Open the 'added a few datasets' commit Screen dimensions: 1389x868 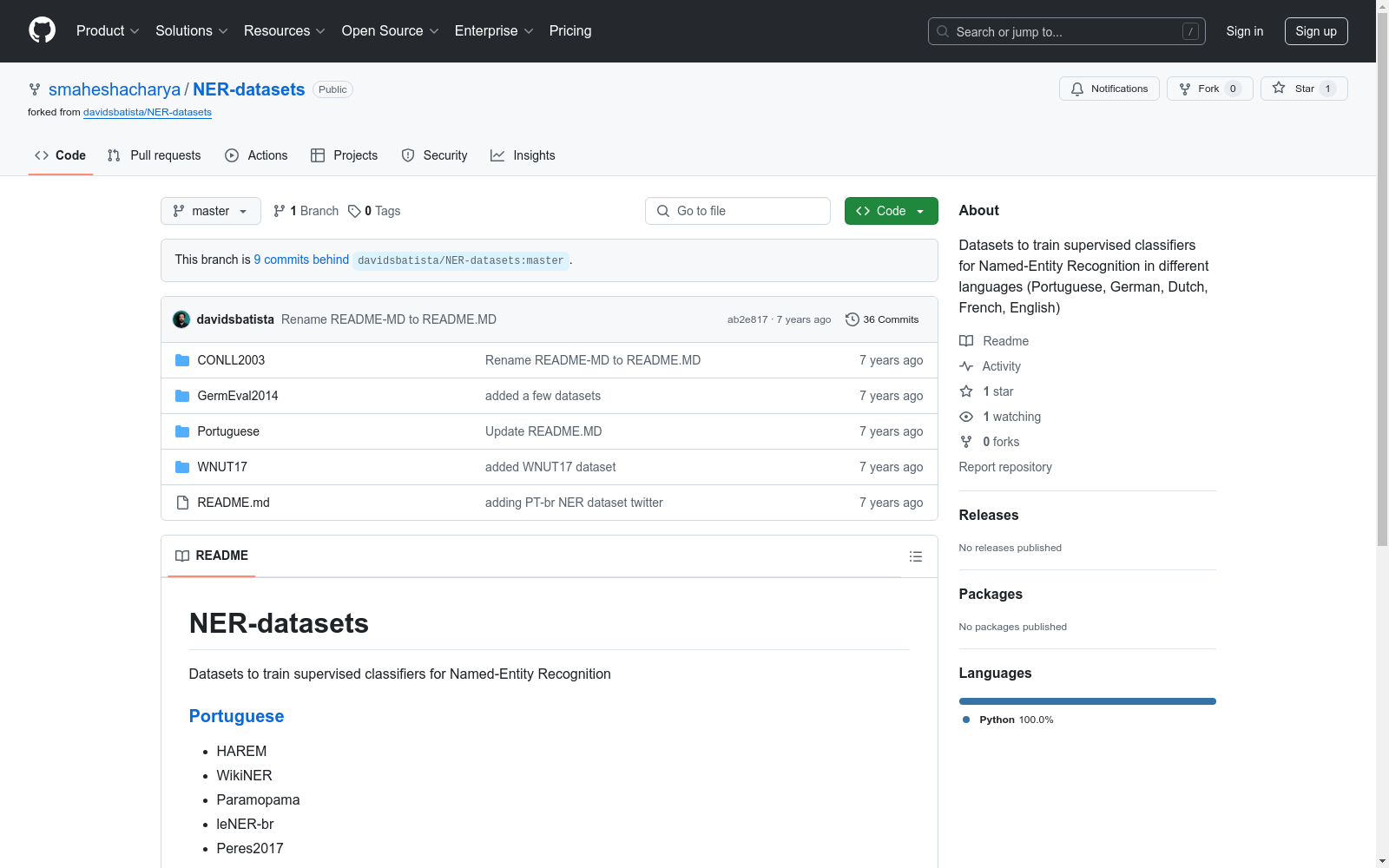click(543, 396)
